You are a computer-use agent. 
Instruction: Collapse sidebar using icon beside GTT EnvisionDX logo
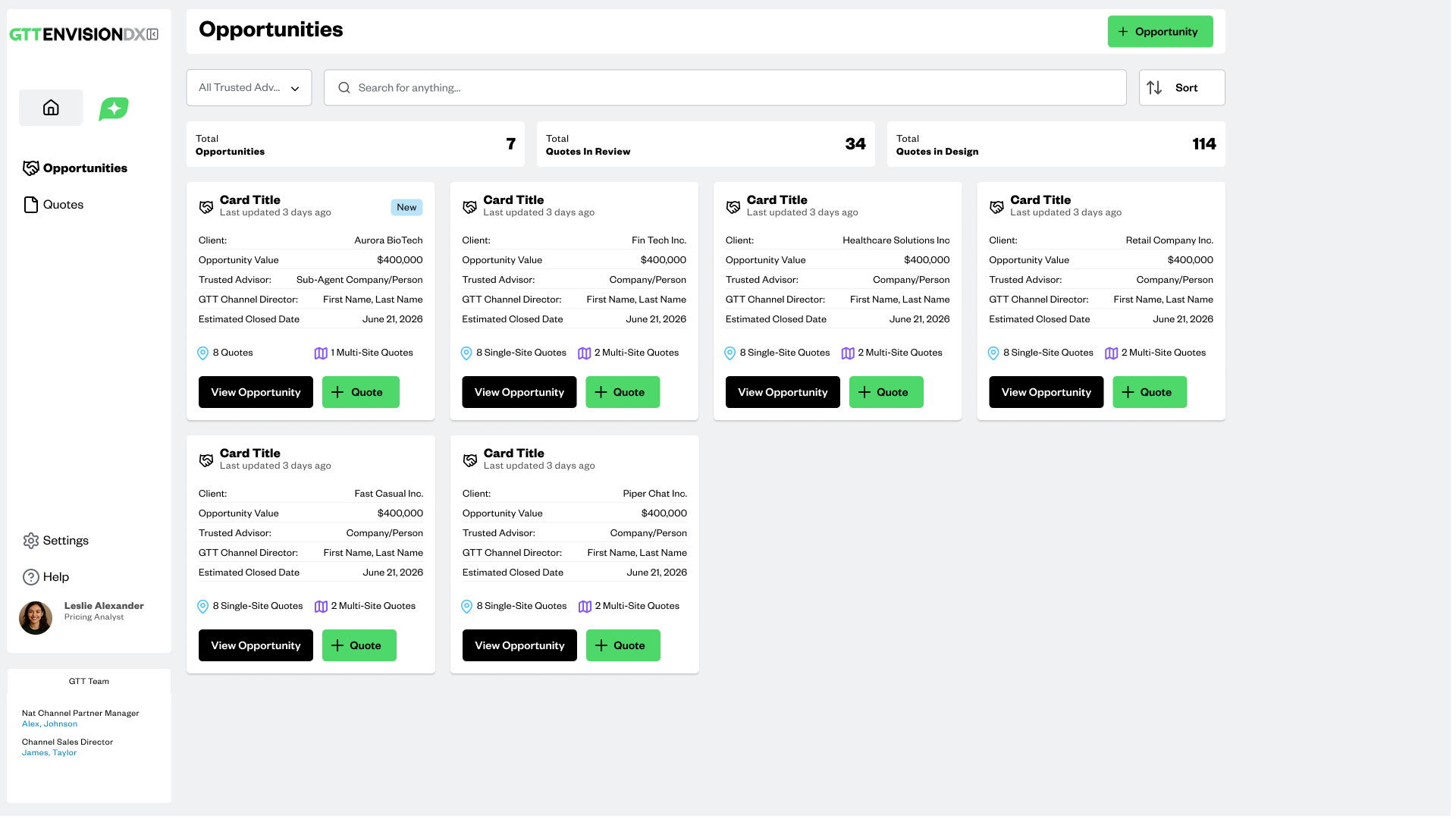click(153, 34)
